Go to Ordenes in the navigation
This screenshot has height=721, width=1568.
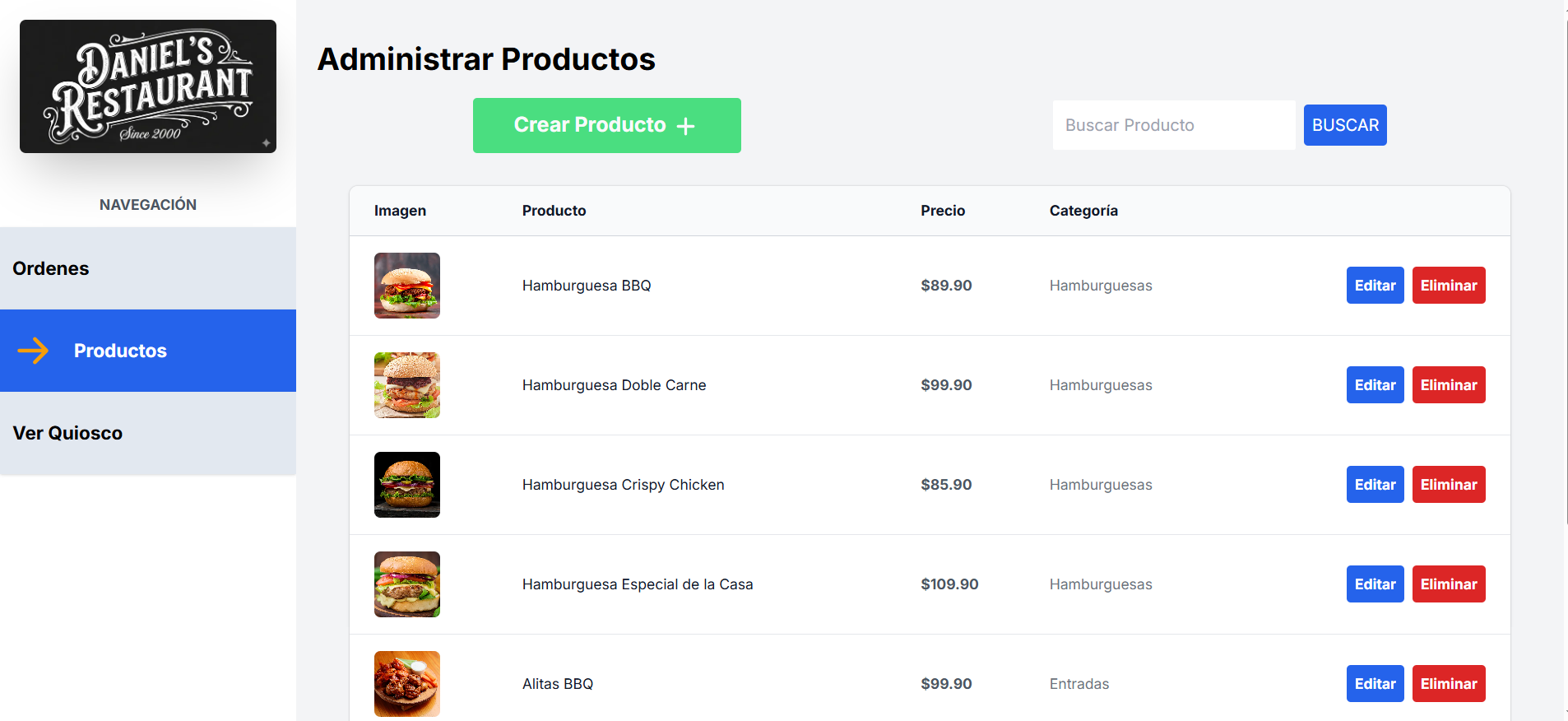(51, 268)
